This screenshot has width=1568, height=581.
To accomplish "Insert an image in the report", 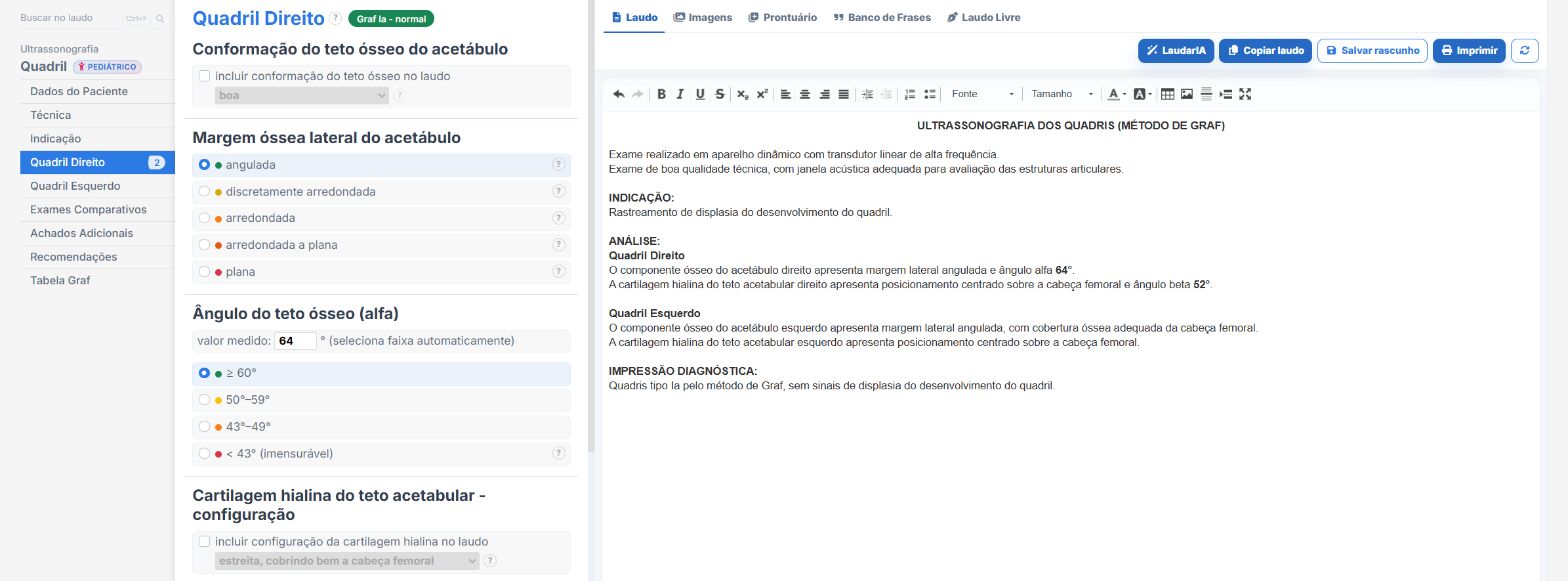I will point(1187,94).
